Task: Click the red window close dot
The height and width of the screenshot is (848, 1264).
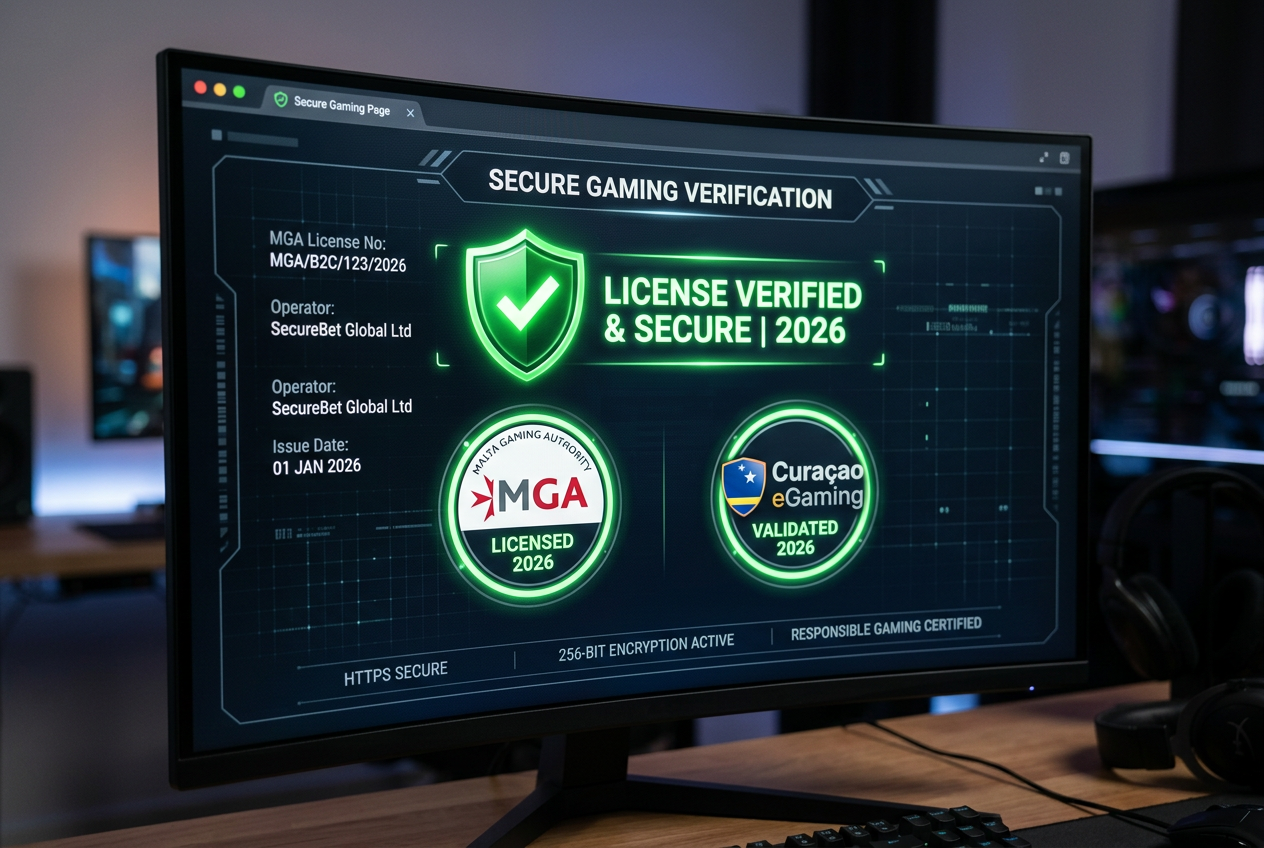Action: coord(200,88)
